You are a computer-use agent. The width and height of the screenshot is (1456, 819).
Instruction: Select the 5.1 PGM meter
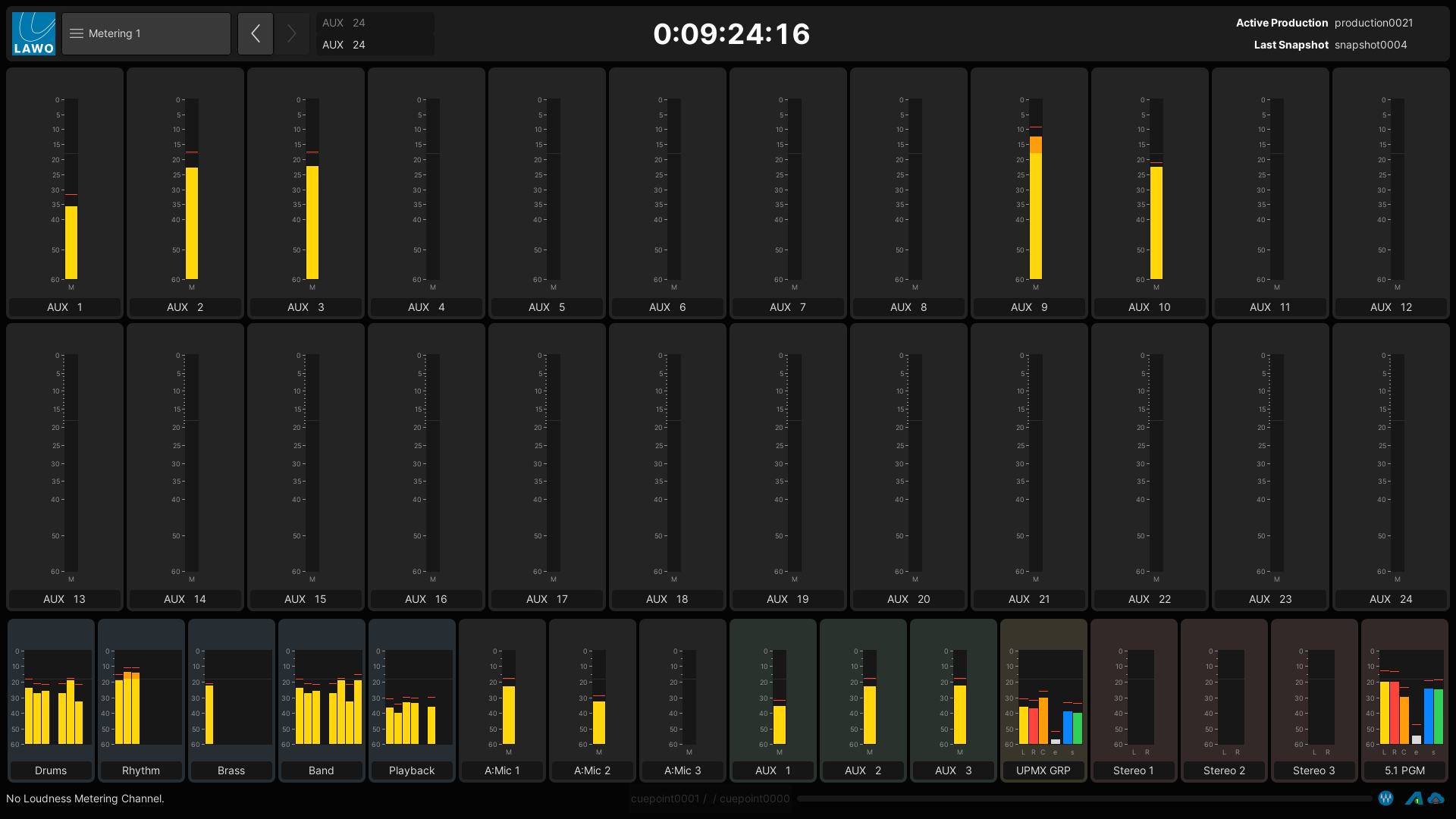[1404, 698]
